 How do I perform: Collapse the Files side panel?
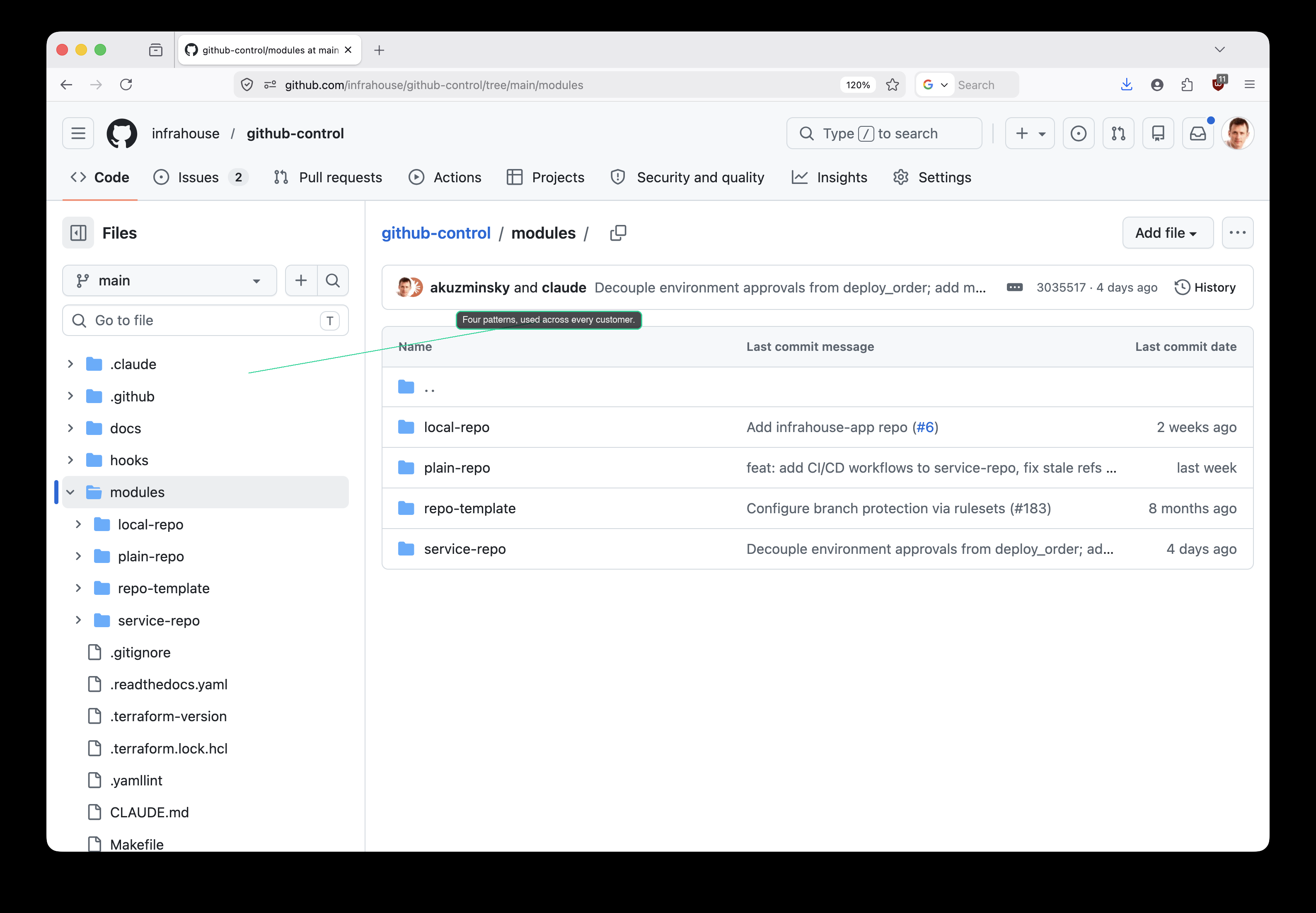tap(78, 233)
